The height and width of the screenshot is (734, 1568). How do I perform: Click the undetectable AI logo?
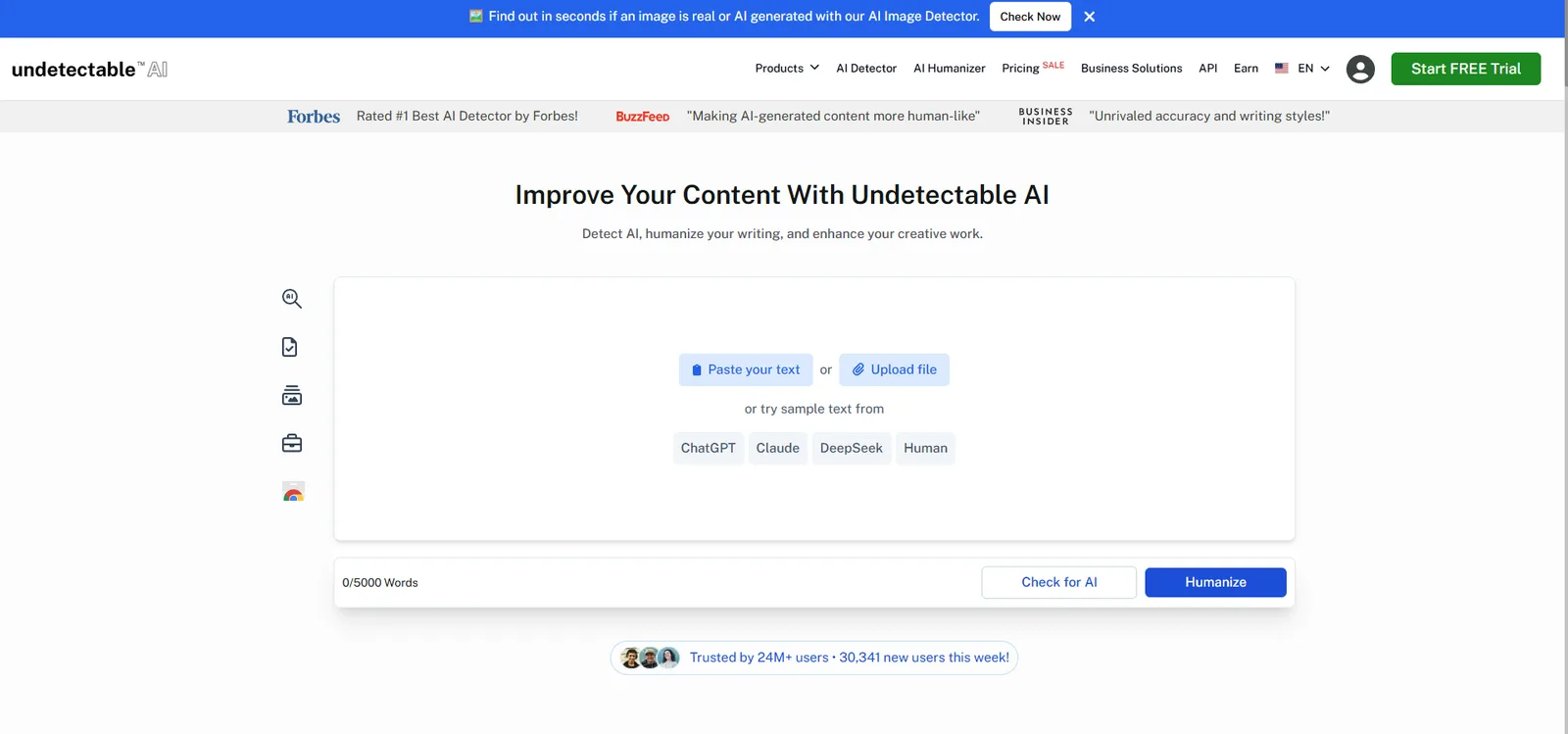[89, 69]
